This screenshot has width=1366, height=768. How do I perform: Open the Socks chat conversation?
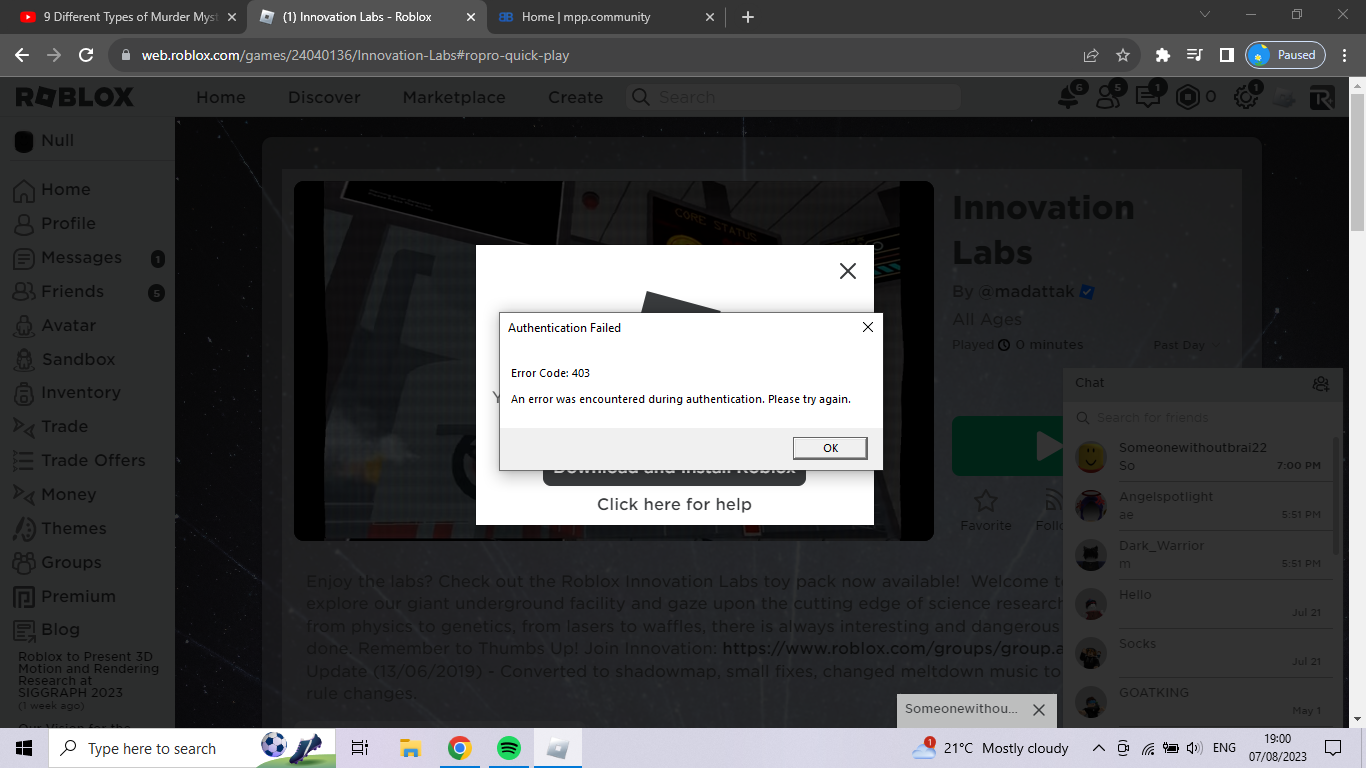pos(1198,653)
